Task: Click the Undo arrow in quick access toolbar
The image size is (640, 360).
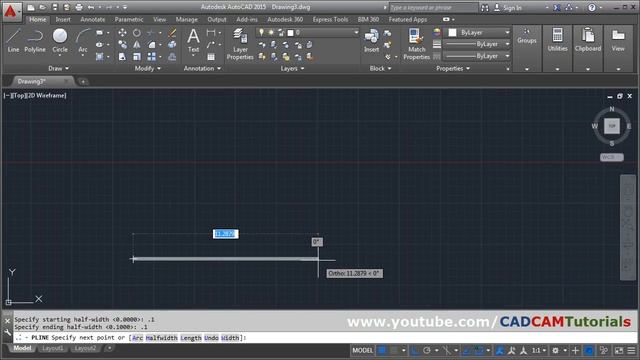Action: point(91,7)
